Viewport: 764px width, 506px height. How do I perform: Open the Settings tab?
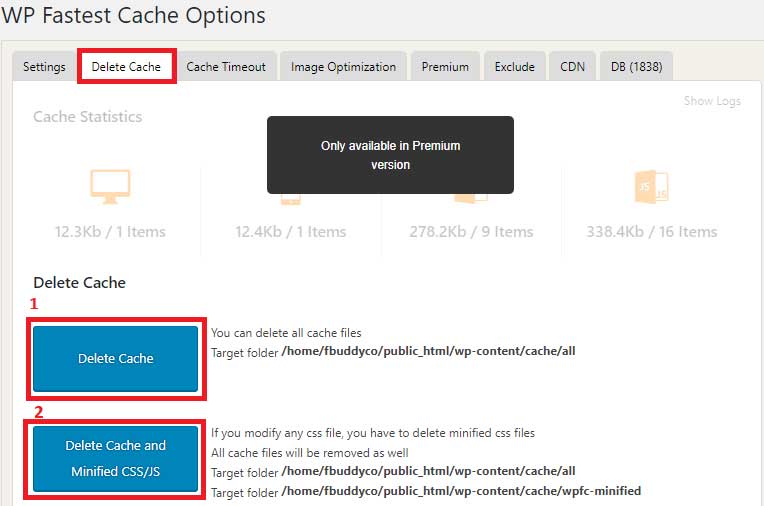[44, 67]
